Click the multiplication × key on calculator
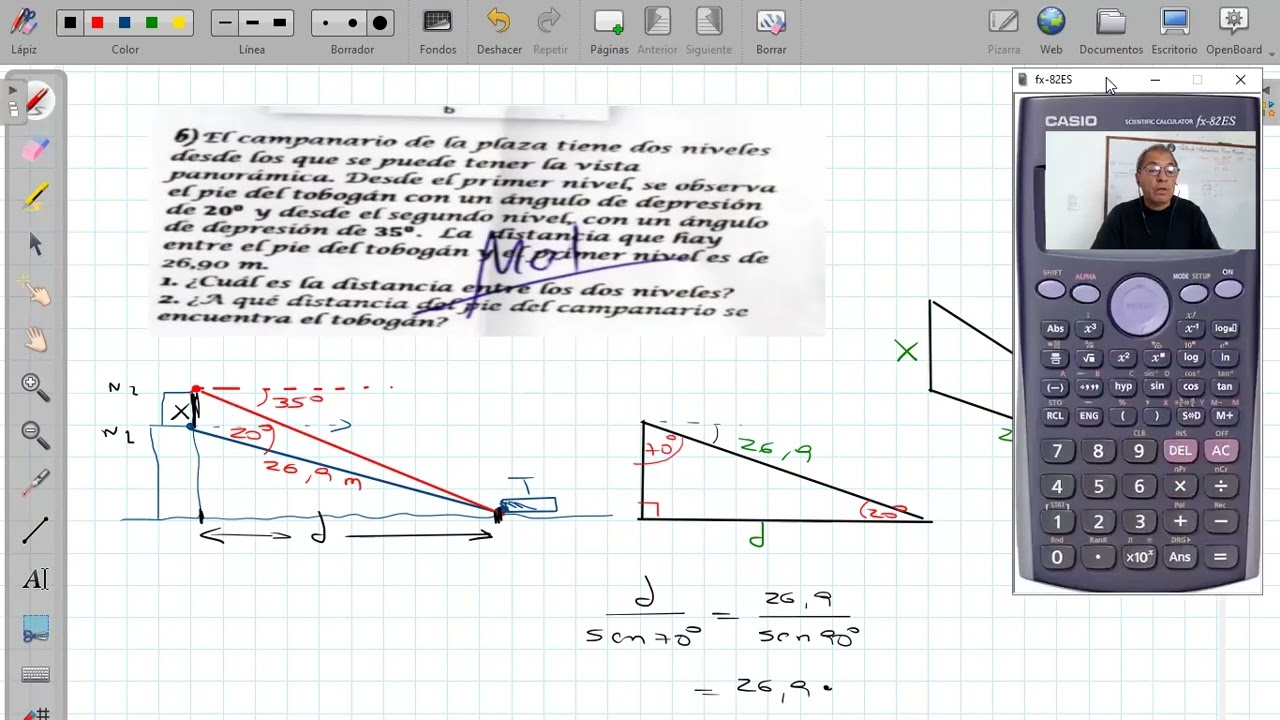Image resolution: width=1280 pixels, height=720 pixels. (x=1180, y=486)
